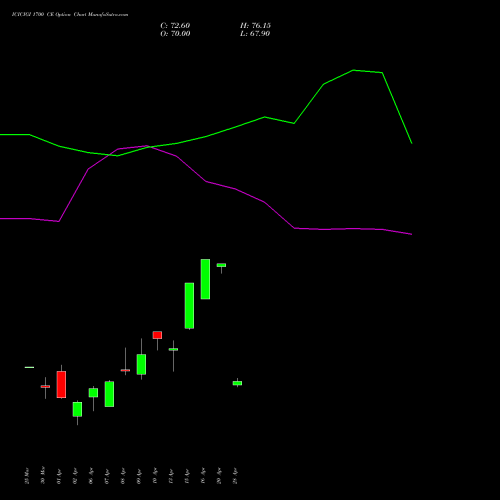Viewport: 500px width, 500px height.
Task: Click the '02 Apr' date axis label
Action: [75, 476]
